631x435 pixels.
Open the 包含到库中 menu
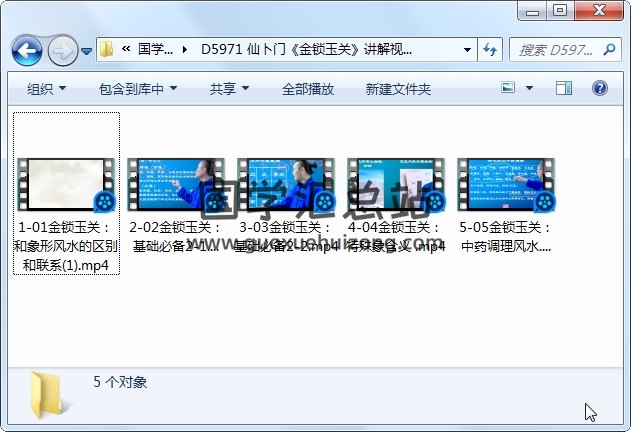tap(138, 89)
